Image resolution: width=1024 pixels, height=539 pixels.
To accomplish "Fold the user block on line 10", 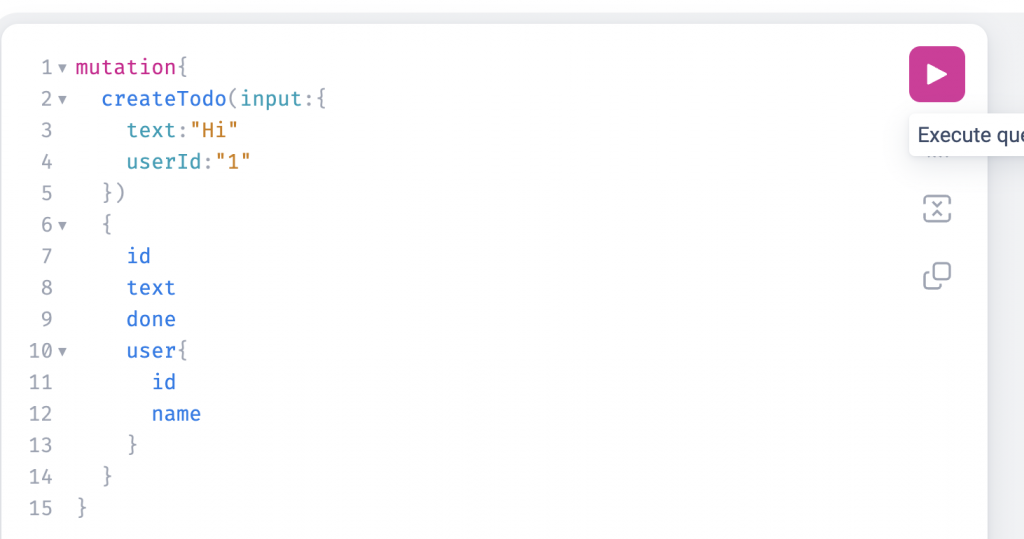I will pyautogui.click(x=63, y=351).
